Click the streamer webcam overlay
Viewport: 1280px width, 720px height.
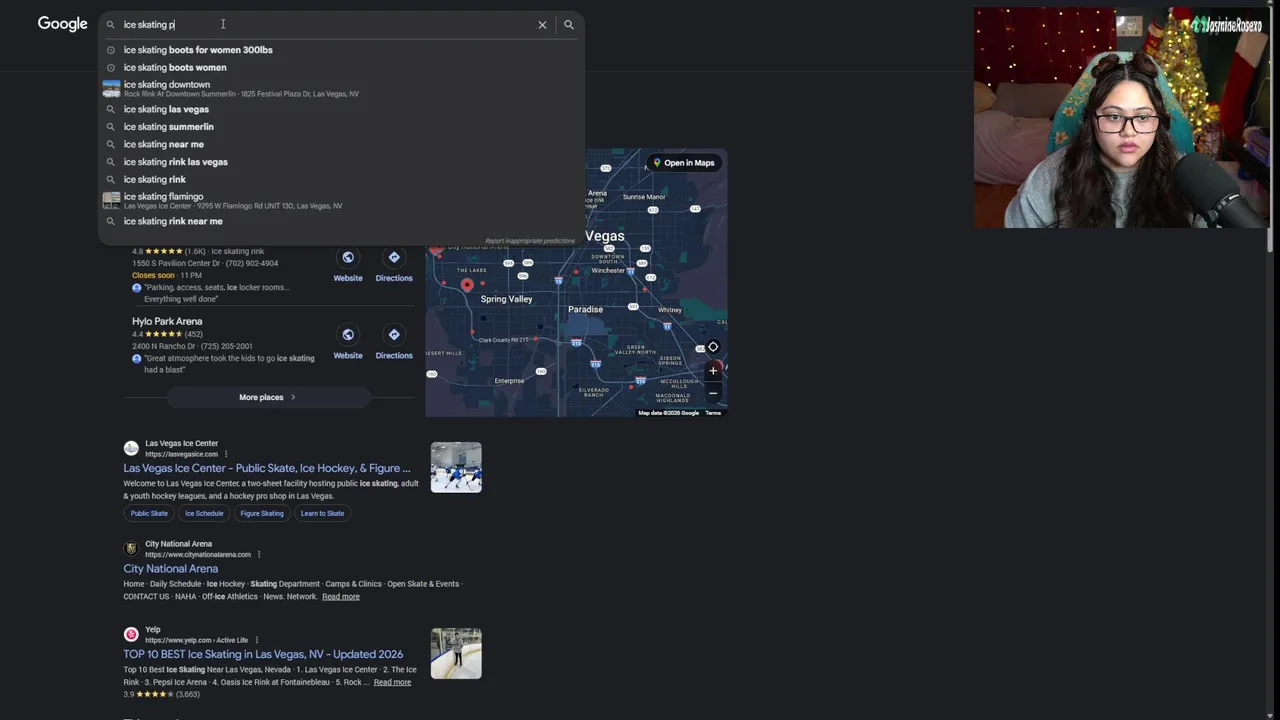tap(1121, 118)
